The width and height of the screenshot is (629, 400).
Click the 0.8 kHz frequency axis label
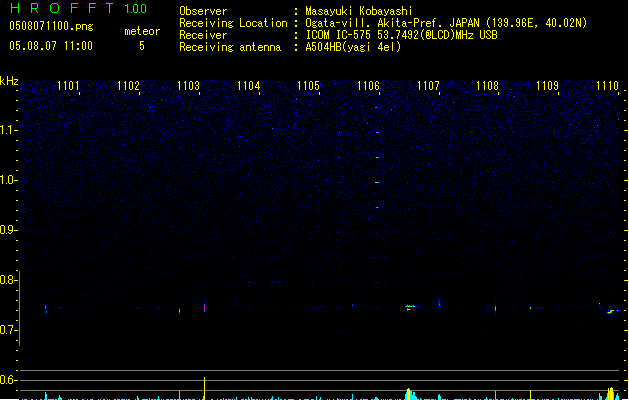pos(8,280)
